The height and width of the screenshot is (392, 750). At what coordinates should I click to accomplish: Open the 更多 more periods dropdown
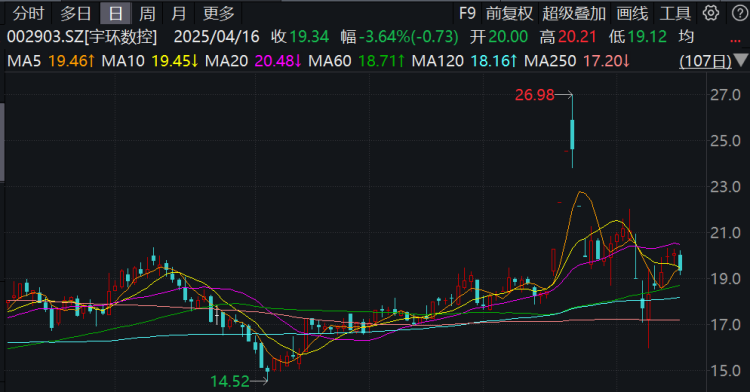coord(219,13)
